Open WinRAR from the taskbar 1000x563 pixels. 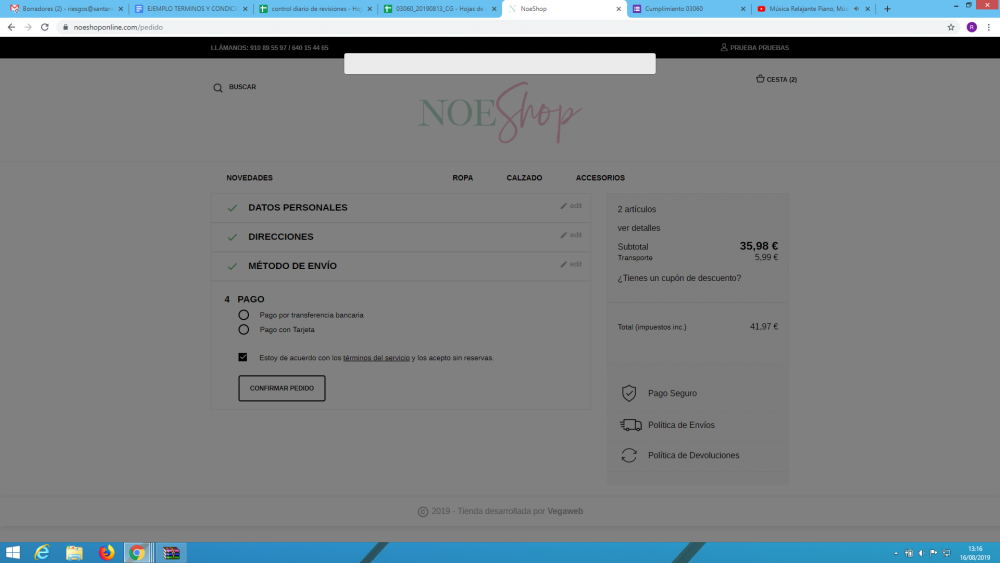click(x=171, y=553)
